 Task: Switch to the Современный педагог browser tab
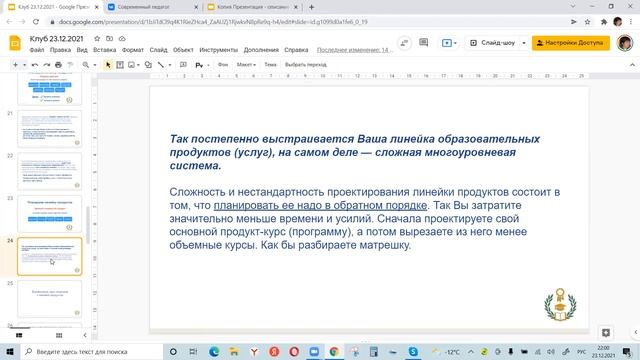pos(153,7)
